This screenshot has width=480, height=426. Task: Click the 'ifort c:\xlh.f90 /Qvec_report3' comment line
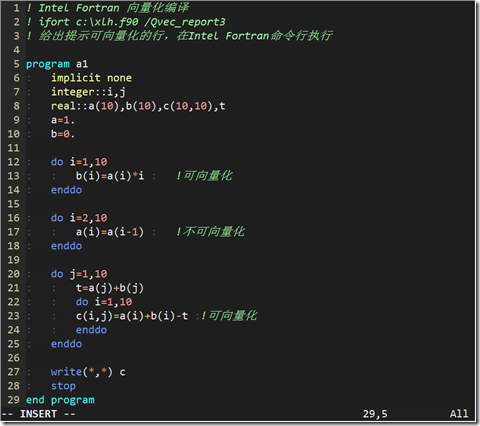(x=126, y=22)
